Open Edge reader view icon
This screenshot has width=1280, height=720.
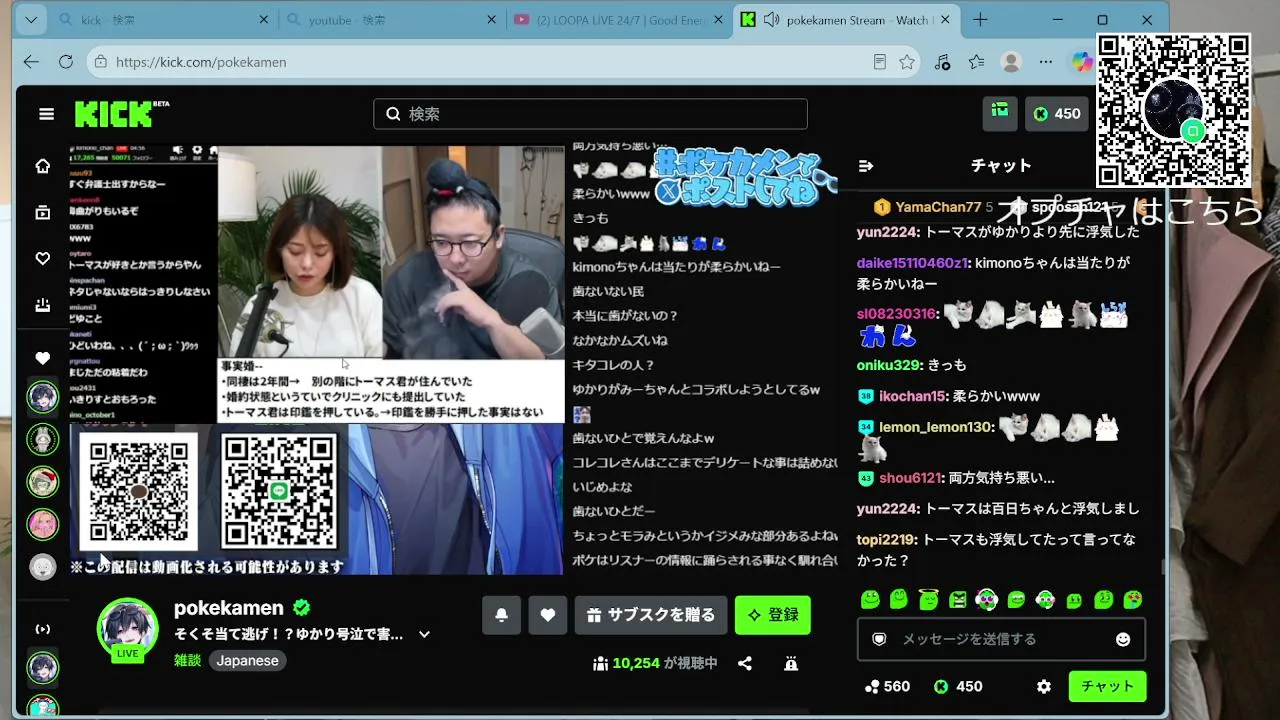879,62
